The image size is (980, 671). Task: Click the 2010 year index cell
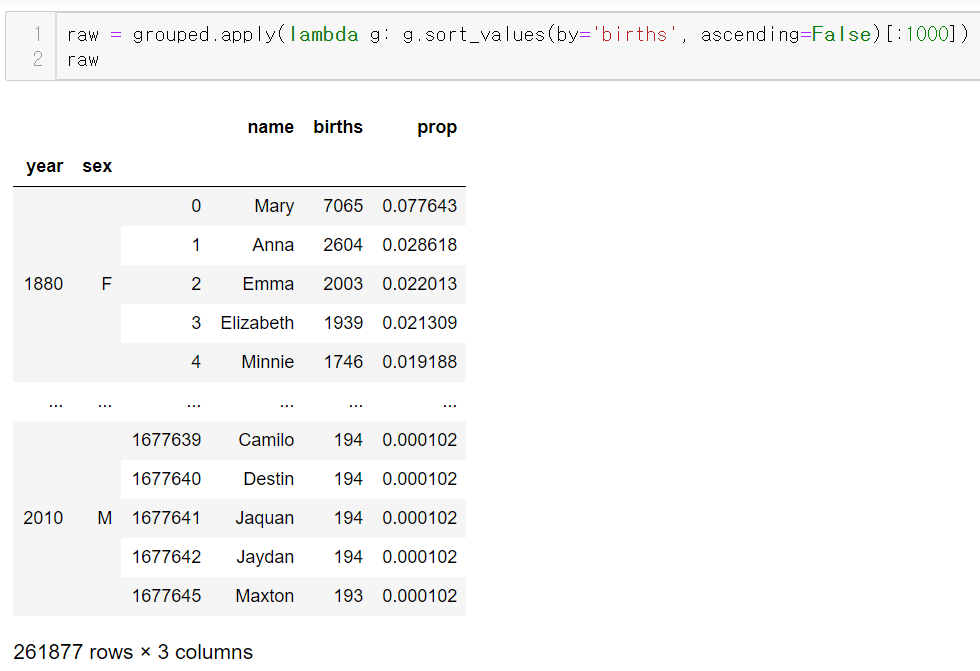[43, 518]
